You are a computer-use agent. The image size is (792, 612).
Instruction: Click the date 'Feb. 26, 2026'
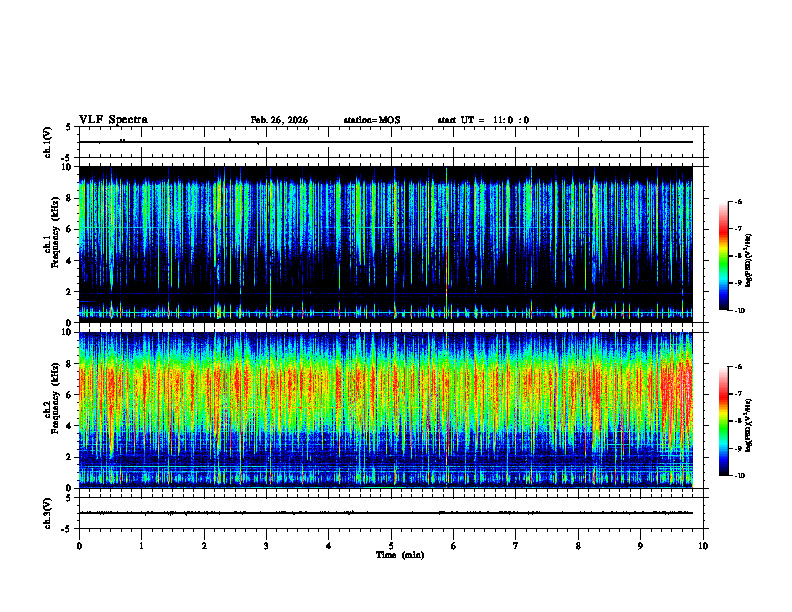(x=279, y=120)
